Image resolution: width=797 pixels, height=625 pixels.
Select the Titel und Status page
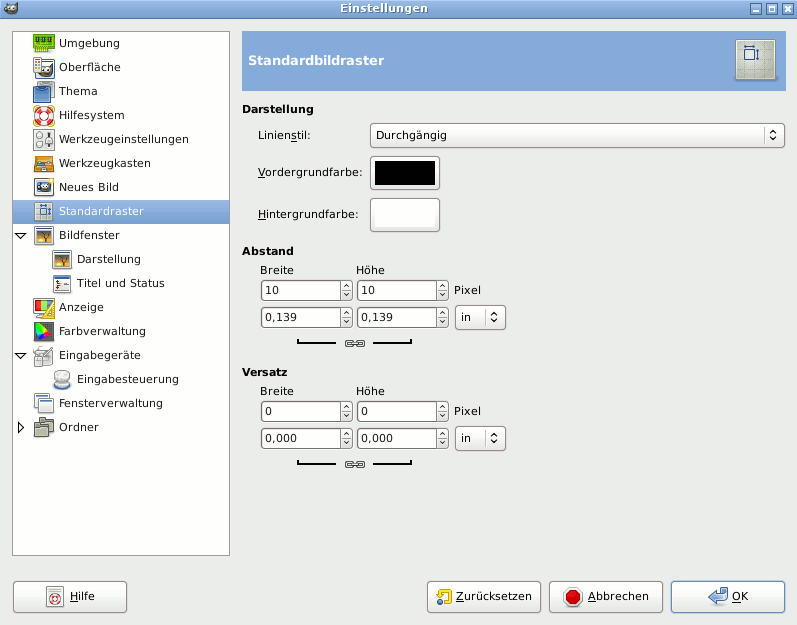tap(120, 283)
